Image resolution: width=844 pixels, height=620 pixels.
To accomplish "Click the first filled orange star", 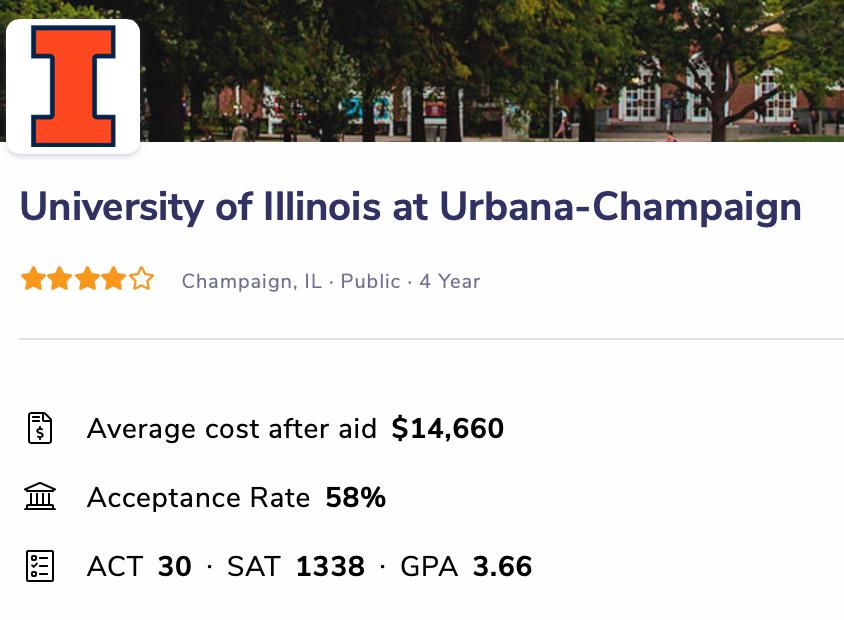I will 33,279.
